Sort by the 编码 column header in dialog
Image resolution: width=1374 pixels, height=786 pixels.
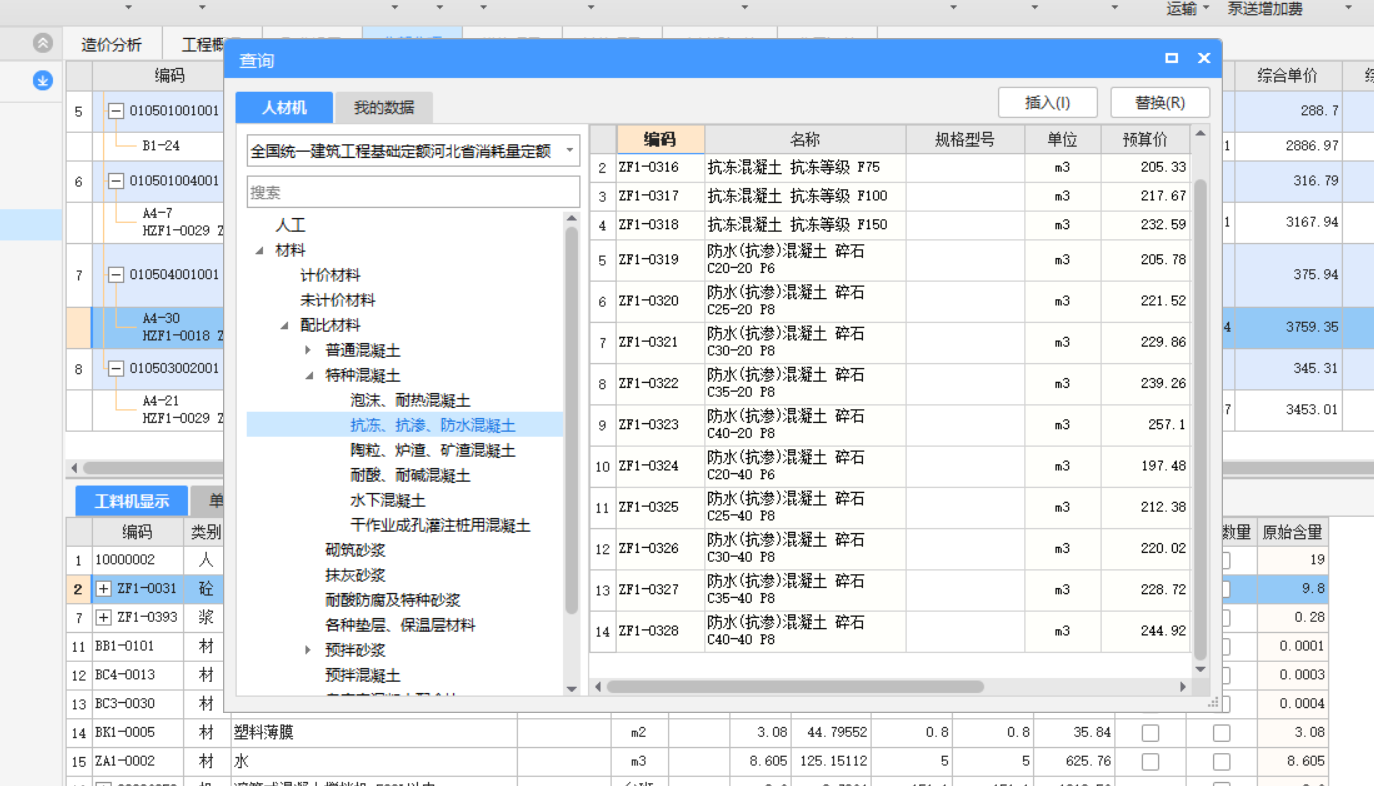click(x=660, y=139)
